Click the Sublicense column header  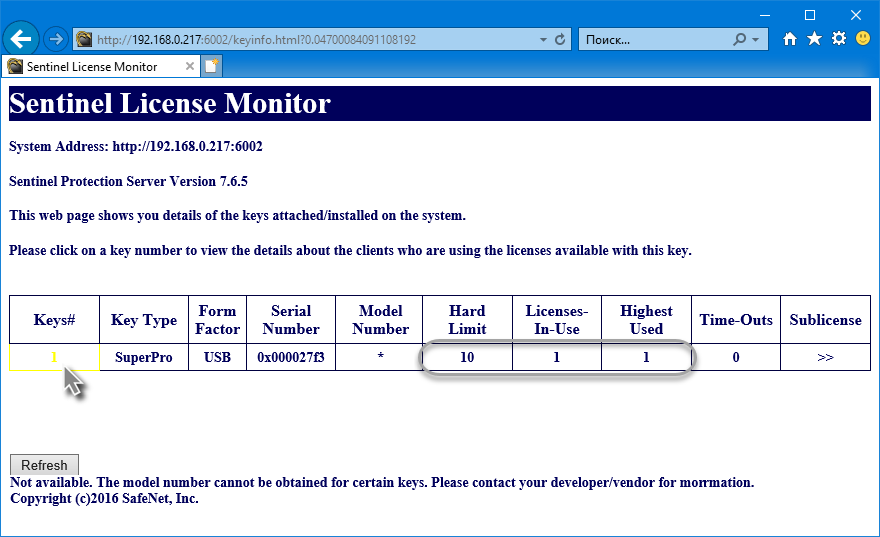825,320
